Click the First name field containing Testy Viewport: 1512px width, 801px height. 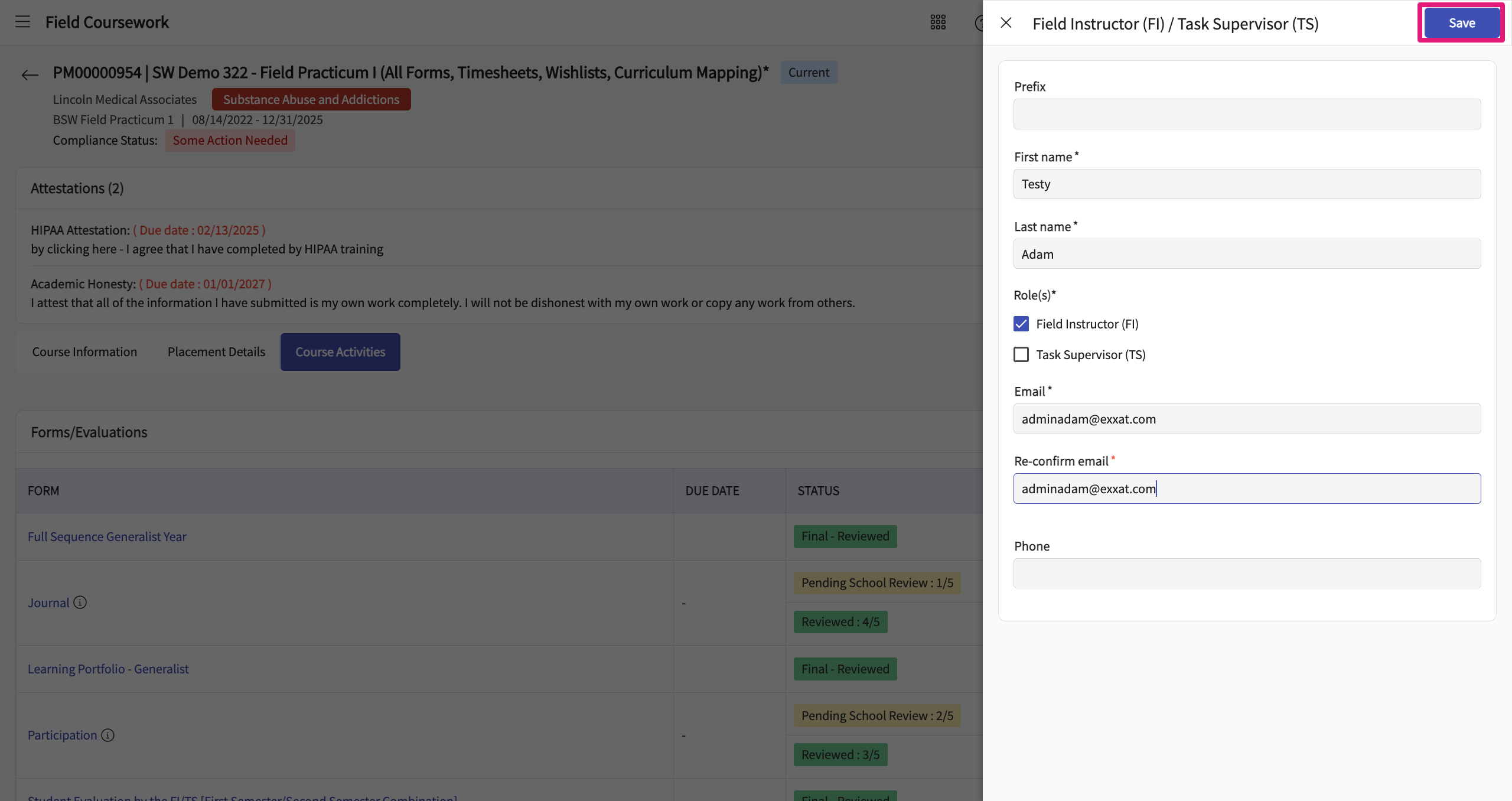(x=1247, y=184)
